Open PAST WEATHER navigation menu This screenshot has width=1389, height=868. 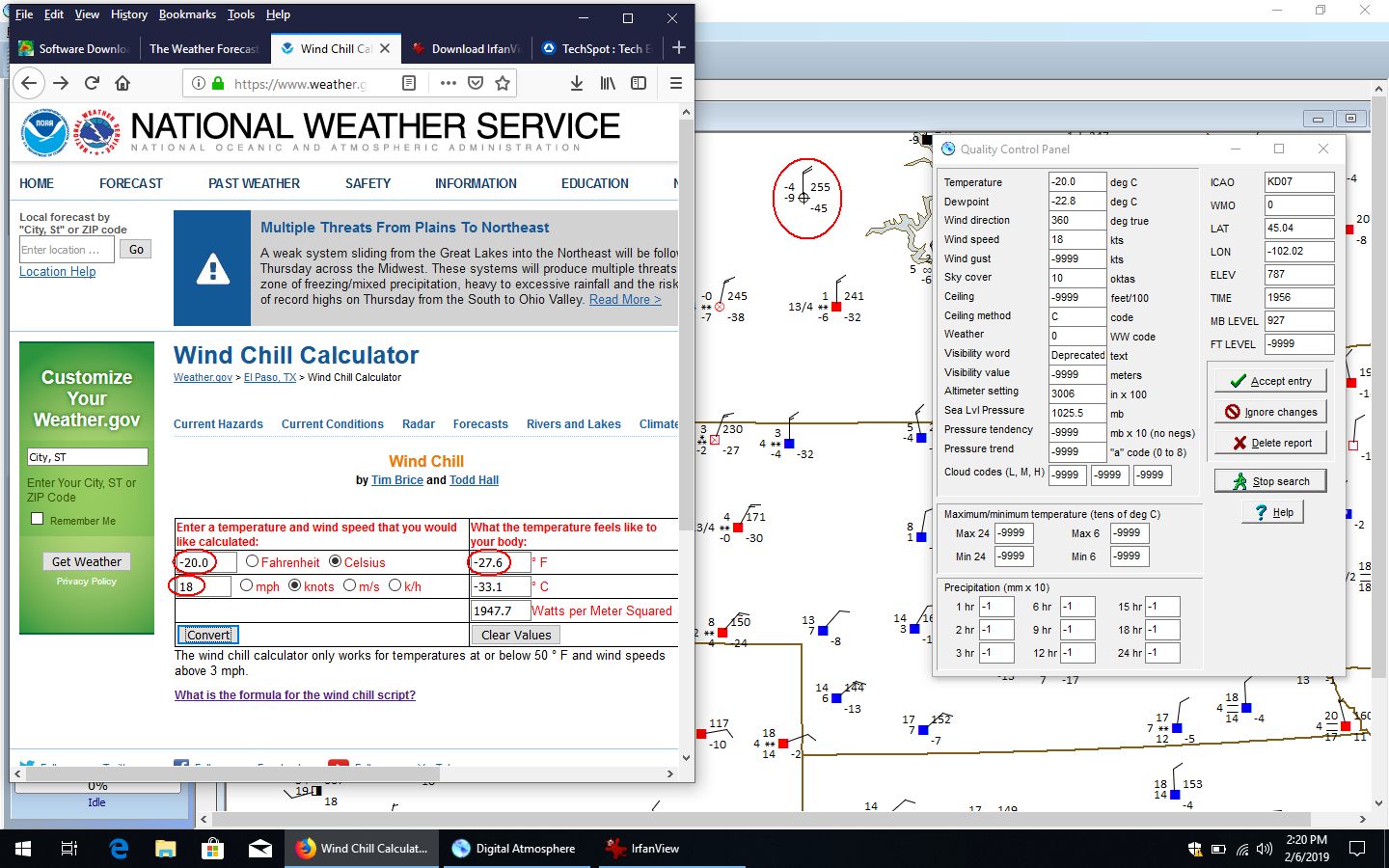pos(254,183)
